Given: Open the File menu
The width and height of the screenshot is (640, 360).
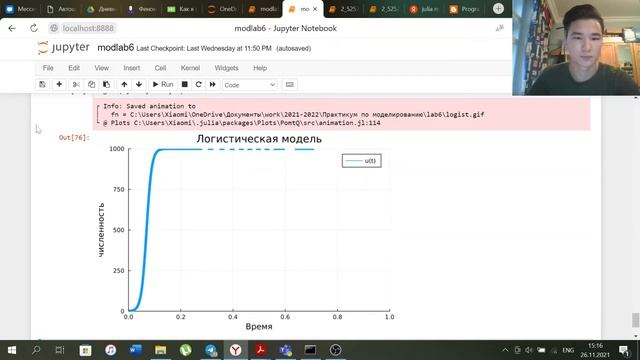Looking at the screenshot, I should click(48, 68).
